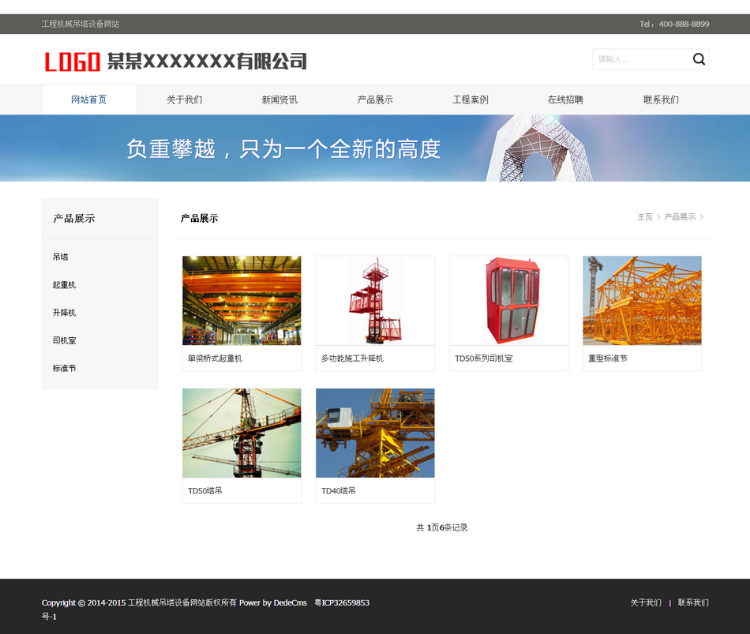Open the 网站首页 navigation tab
The height and width of the screenshot is (634, 750).
pyautogui.click(x=89, y=100)
